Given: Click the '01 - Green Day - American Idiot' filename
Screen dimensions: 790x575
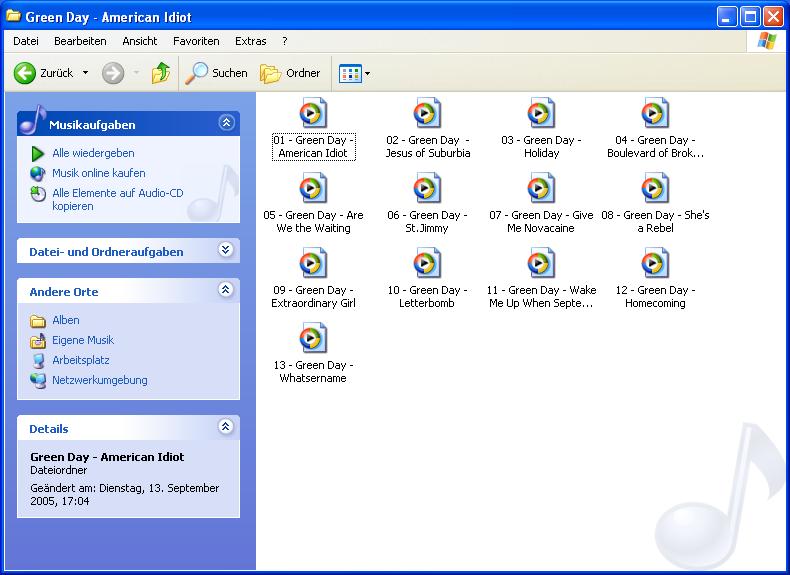Looking at the screenshot, I should (313, 147).
